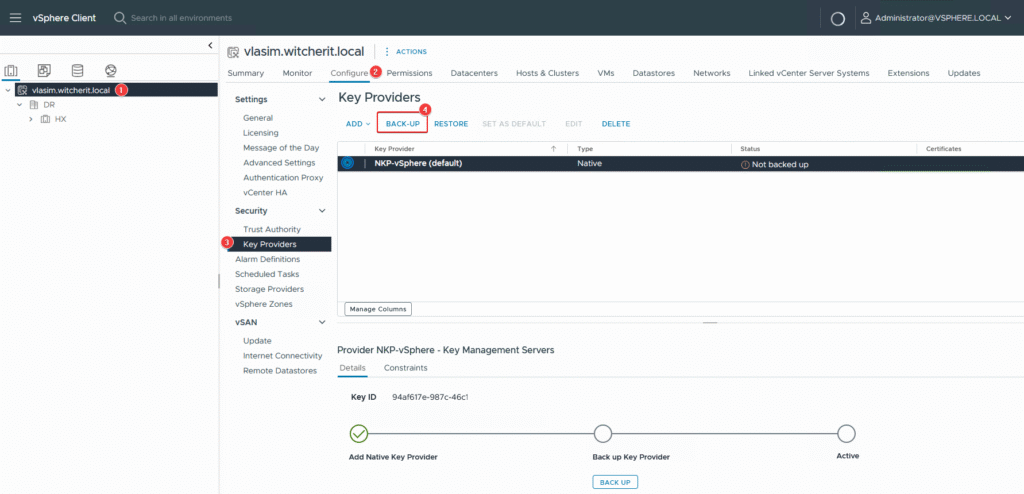Click the user account icon

tap(866, 18)
